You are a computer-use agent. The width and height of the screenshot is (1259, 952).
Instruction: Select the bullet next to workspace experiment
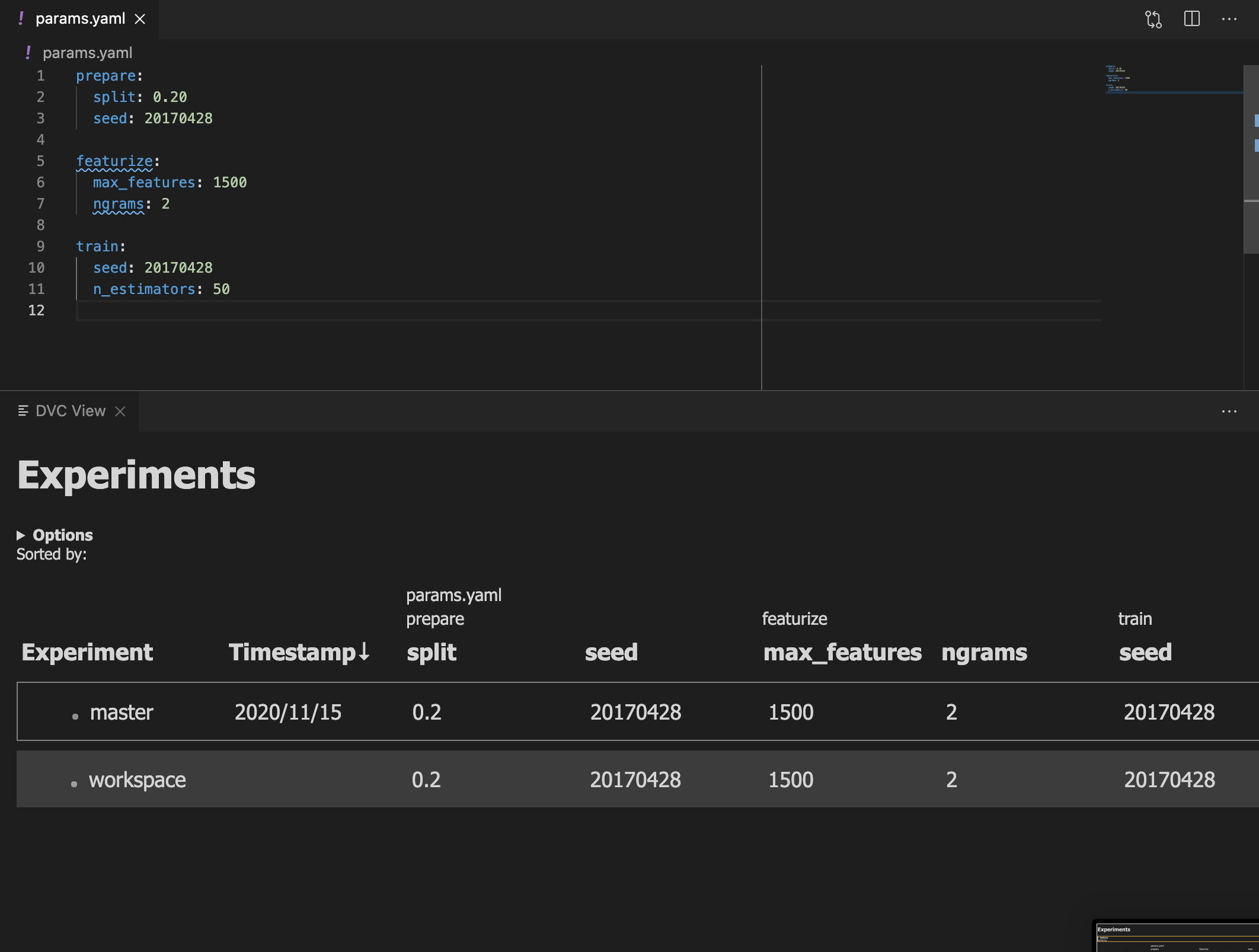pyautogui.click(x=74, y=781)
